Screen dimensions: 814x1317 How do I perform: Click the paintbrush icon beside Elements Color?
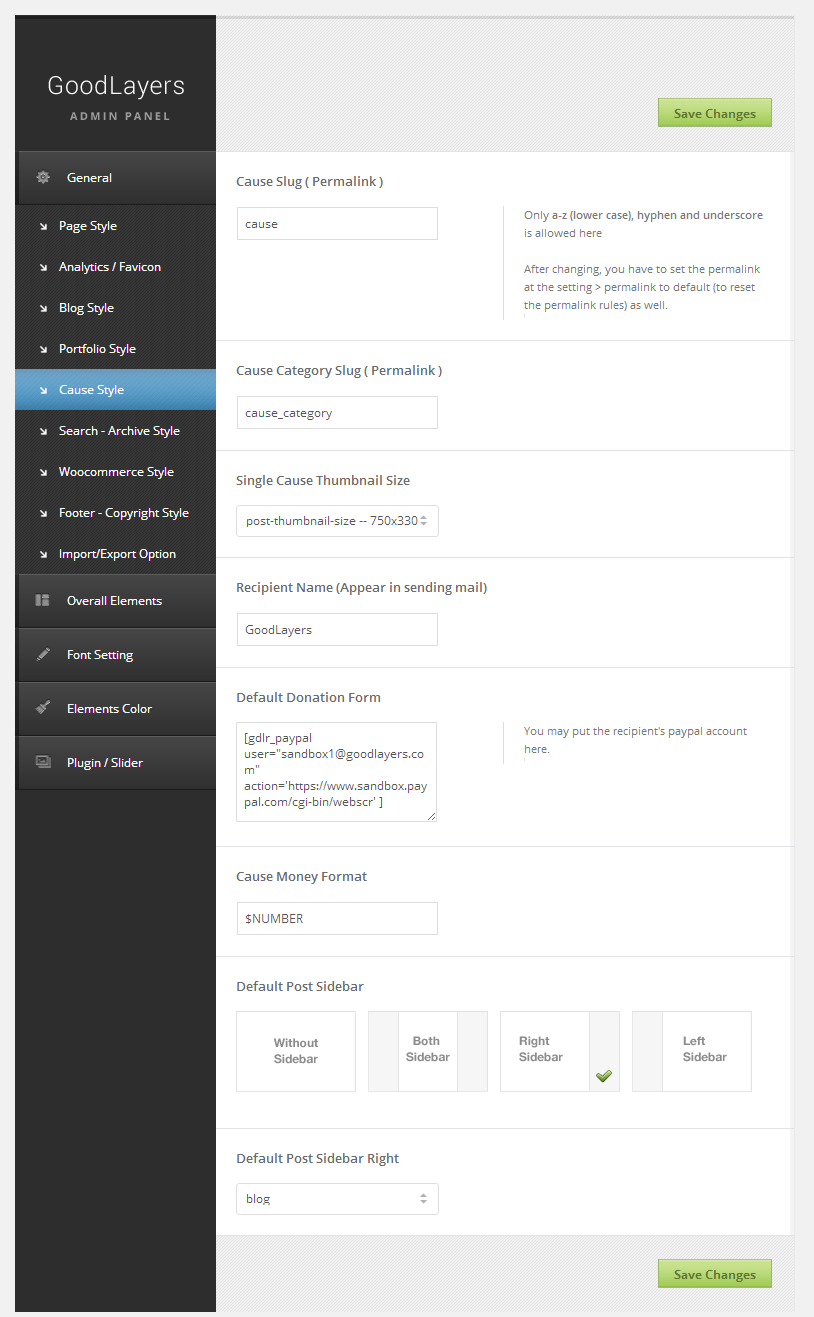coord(43,708)
